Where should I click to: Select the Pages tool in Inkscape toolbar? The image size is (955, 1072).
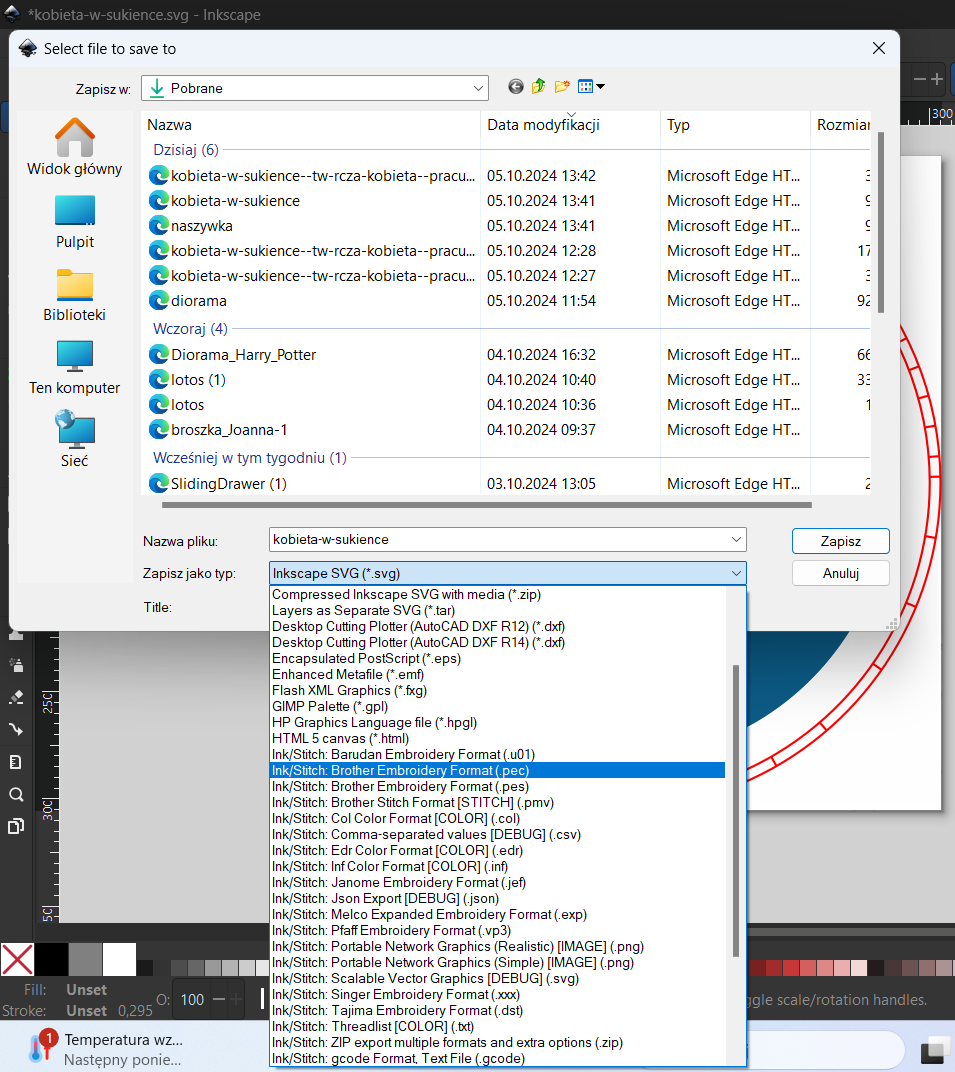click(16, 827)
